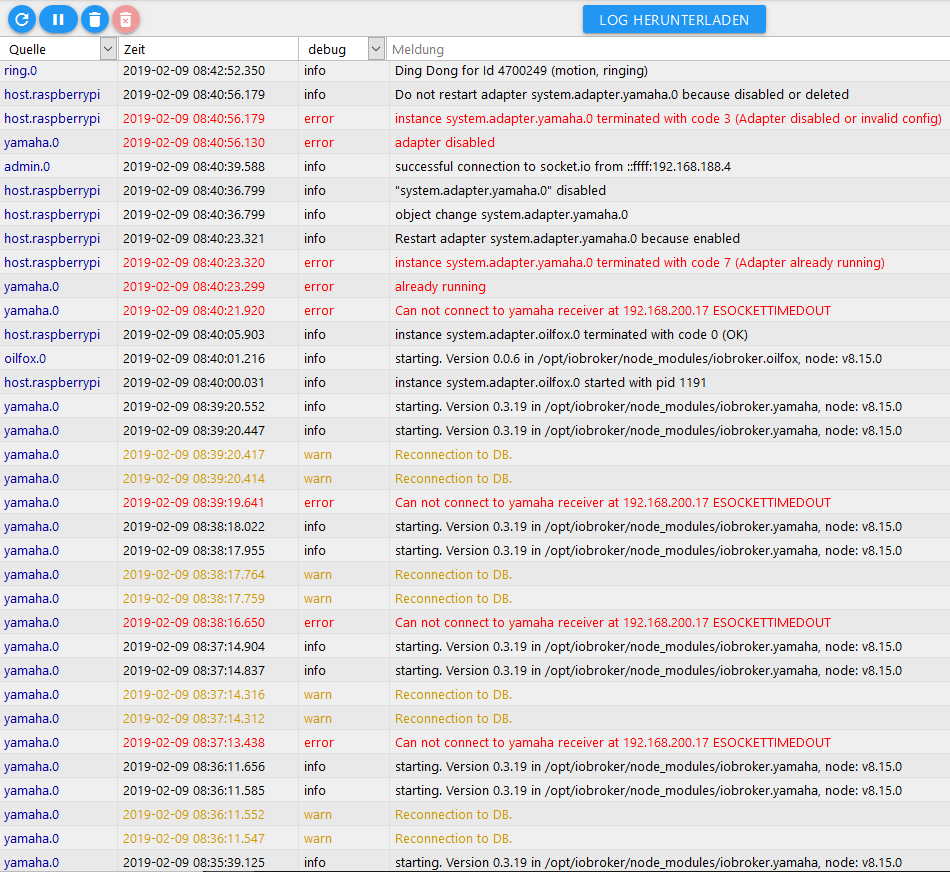Click the Meldung filter input field
The height and width of the screenshot is (872, 950).
tap(668, 49)
